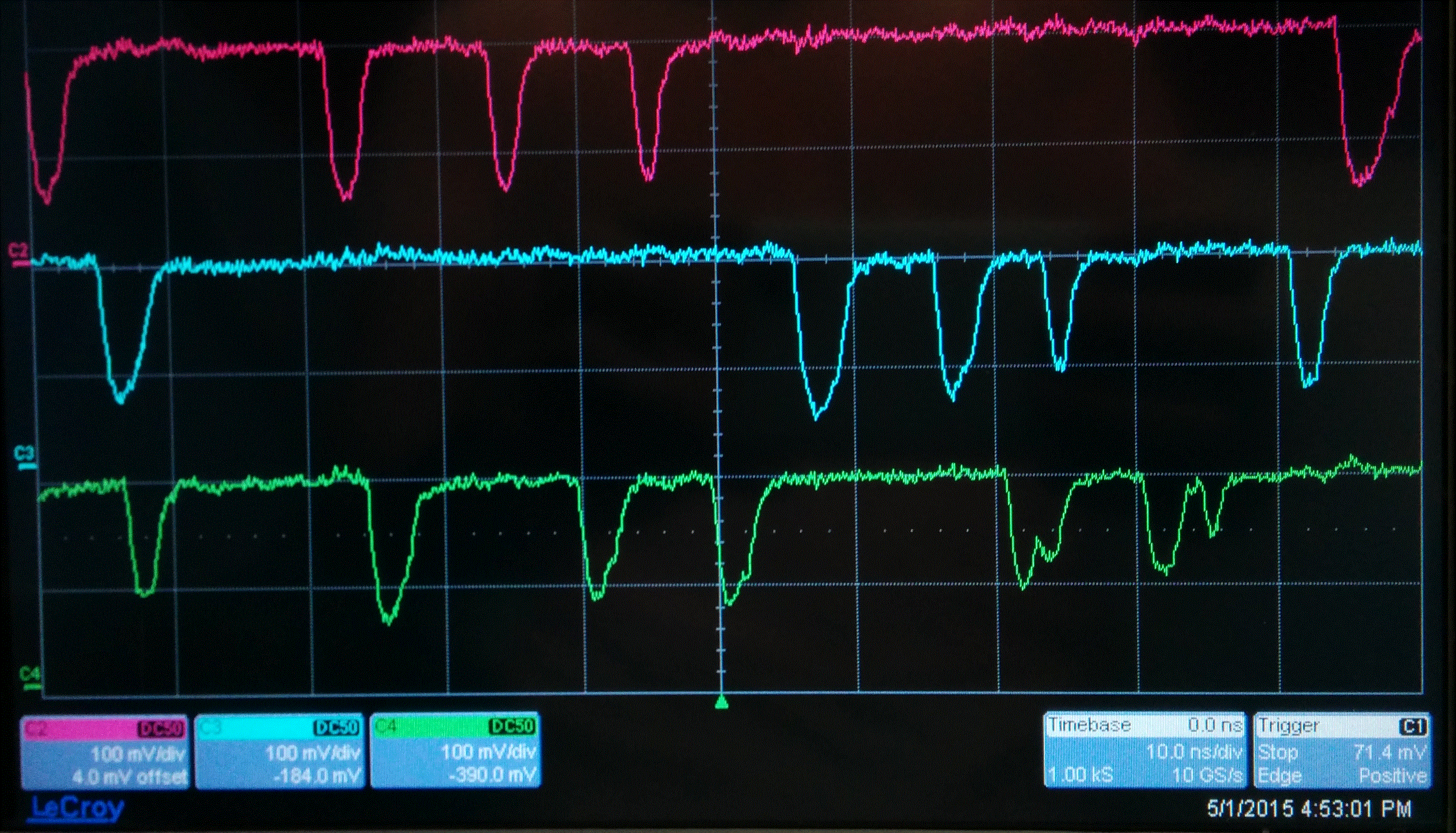1456x833 pixels.
Task: Click the date and time display
Action: coord(1309,809)
